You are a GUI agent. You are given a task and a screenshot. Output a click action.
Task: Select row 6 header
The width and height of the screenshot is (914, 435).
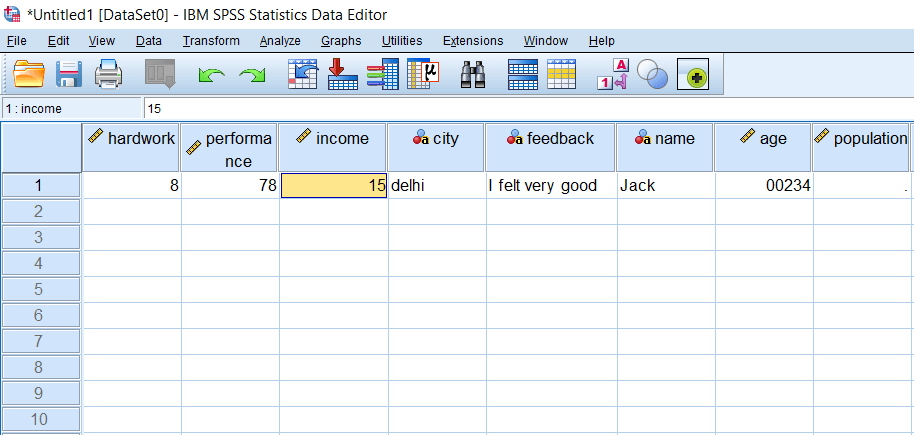coord(41,315)
